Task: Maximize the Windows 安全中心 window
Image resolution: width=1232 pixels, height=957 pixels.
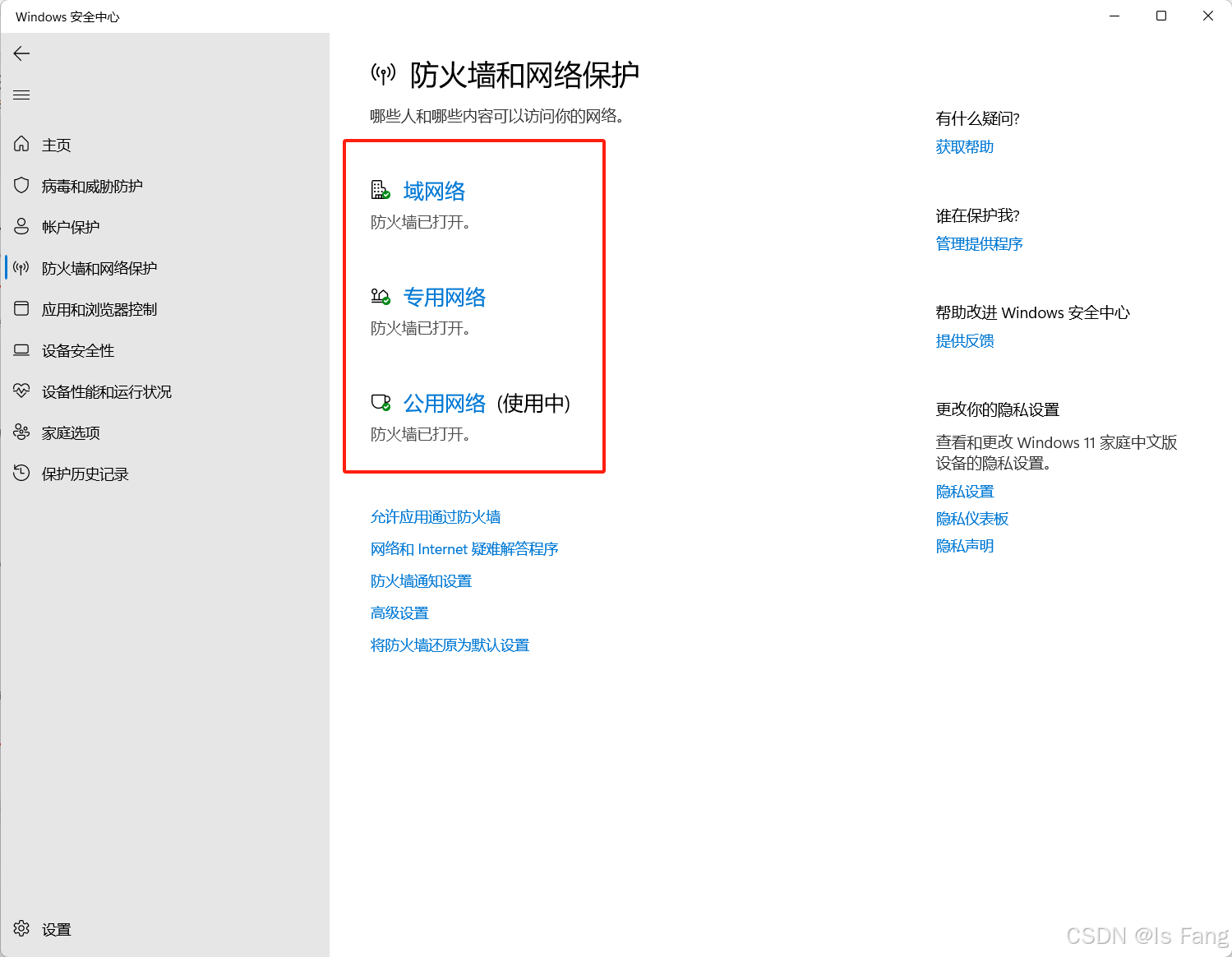Action: click(x=1161, y=16)
